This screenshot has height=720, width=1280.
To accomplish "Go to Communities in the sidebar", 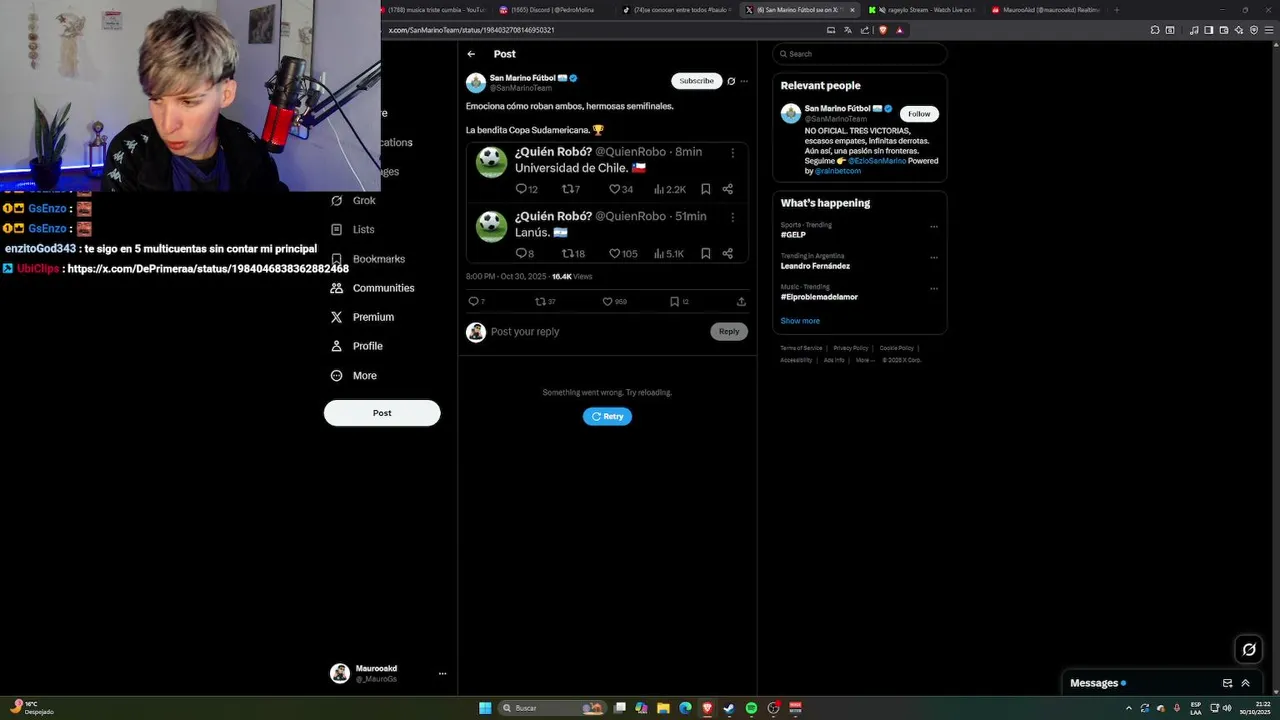I will click(372, 288).
